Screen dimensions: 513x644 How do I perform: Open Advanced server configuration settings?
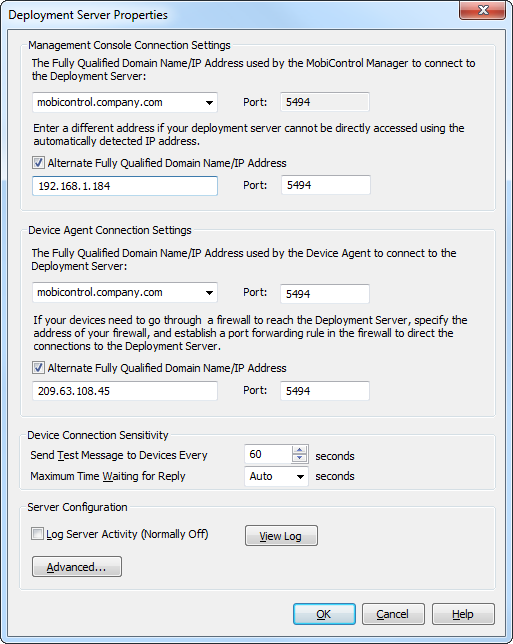coord(77,567)
